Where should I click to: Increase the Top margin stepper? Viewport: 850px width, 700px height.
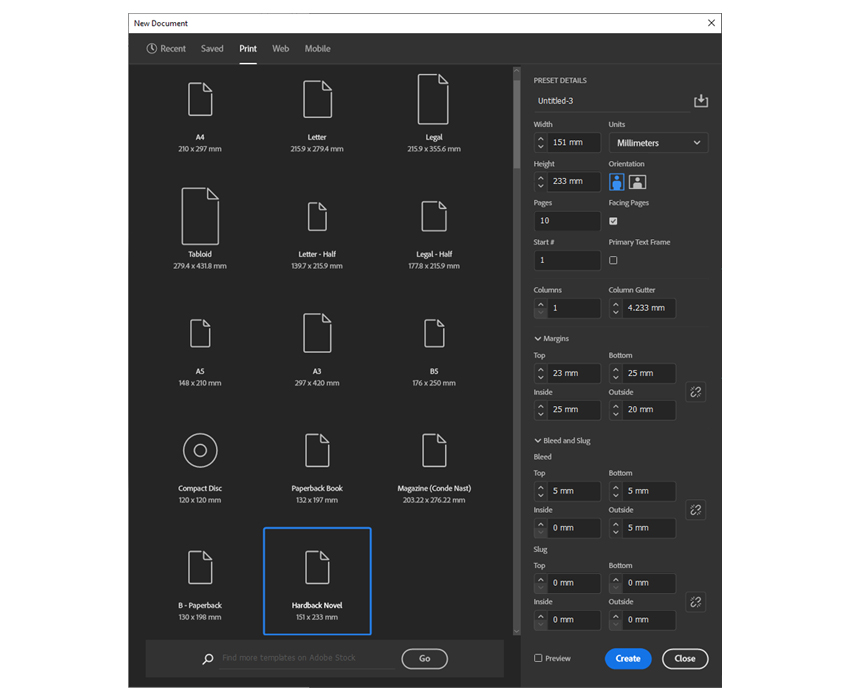540,369
